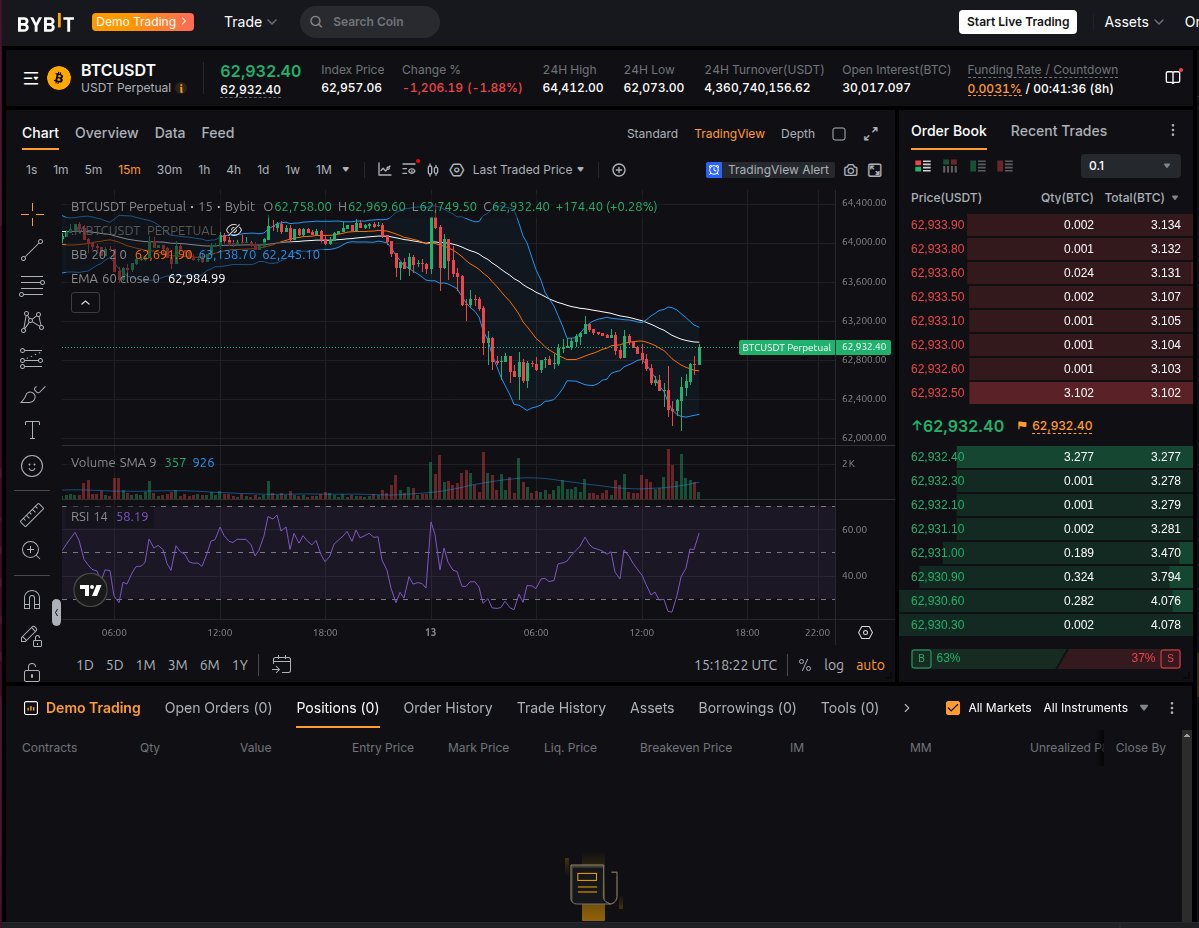Open chart settings gear icon

click(x=865, y=632)
